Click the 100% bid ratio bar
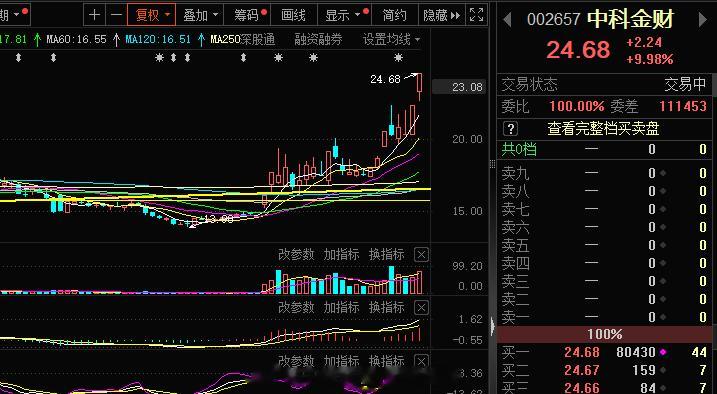This screenshot has width=717, height=394. point(605,335)
